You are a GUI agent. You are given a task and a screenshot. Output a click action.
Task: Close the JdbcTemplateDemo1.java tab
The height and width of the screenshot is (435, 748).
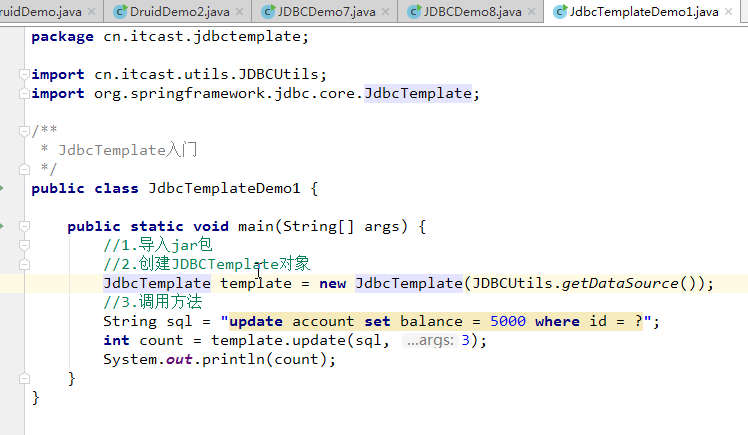(x=728, y=12)
